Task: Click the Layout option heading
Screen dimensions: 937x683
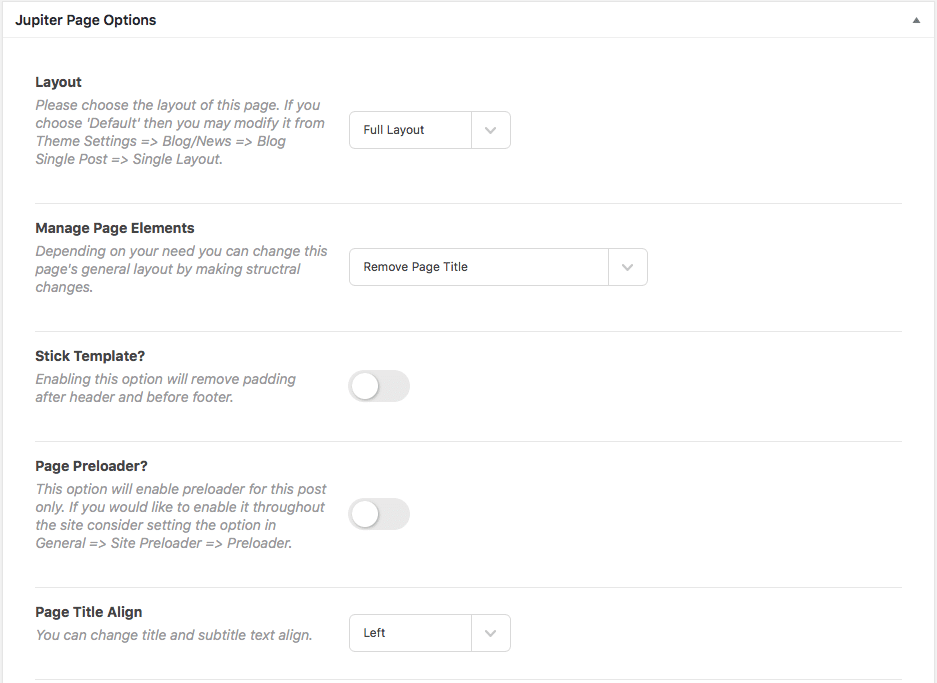Action: pos(59,82)
